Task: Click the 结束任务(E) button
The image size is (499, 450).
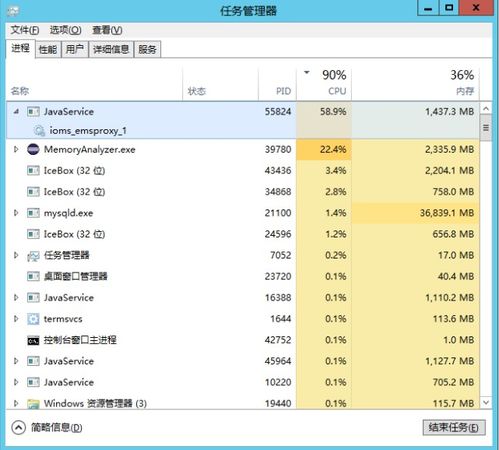Action: 454,427
